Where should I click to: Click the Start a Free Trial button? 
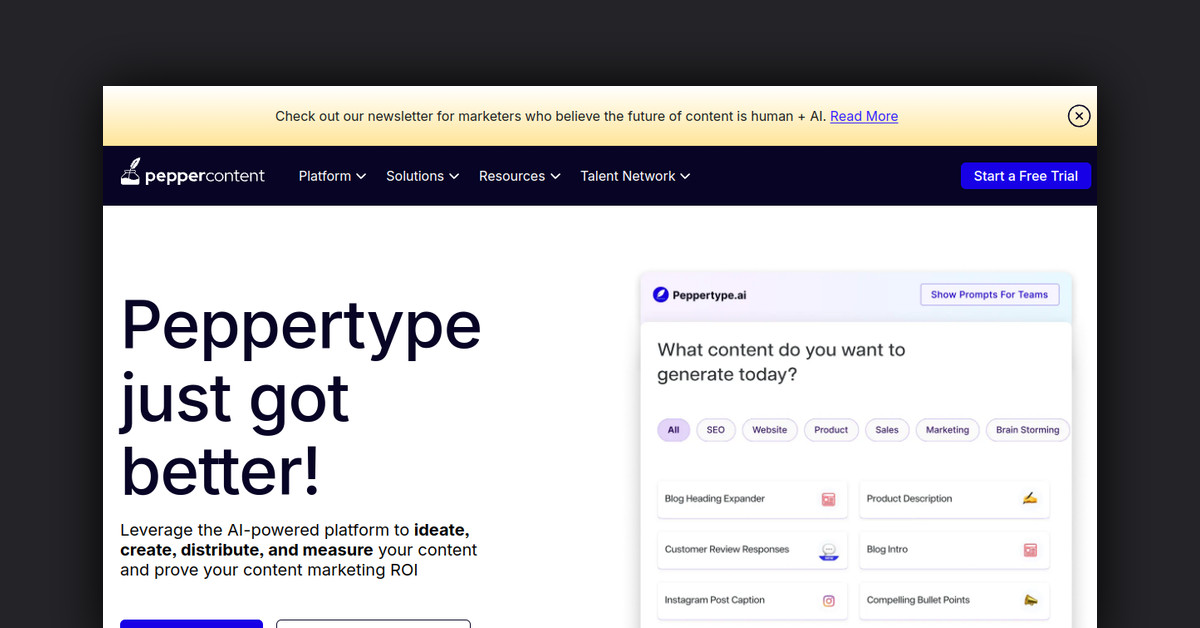pyautogui.click(x=1026, y=175)
